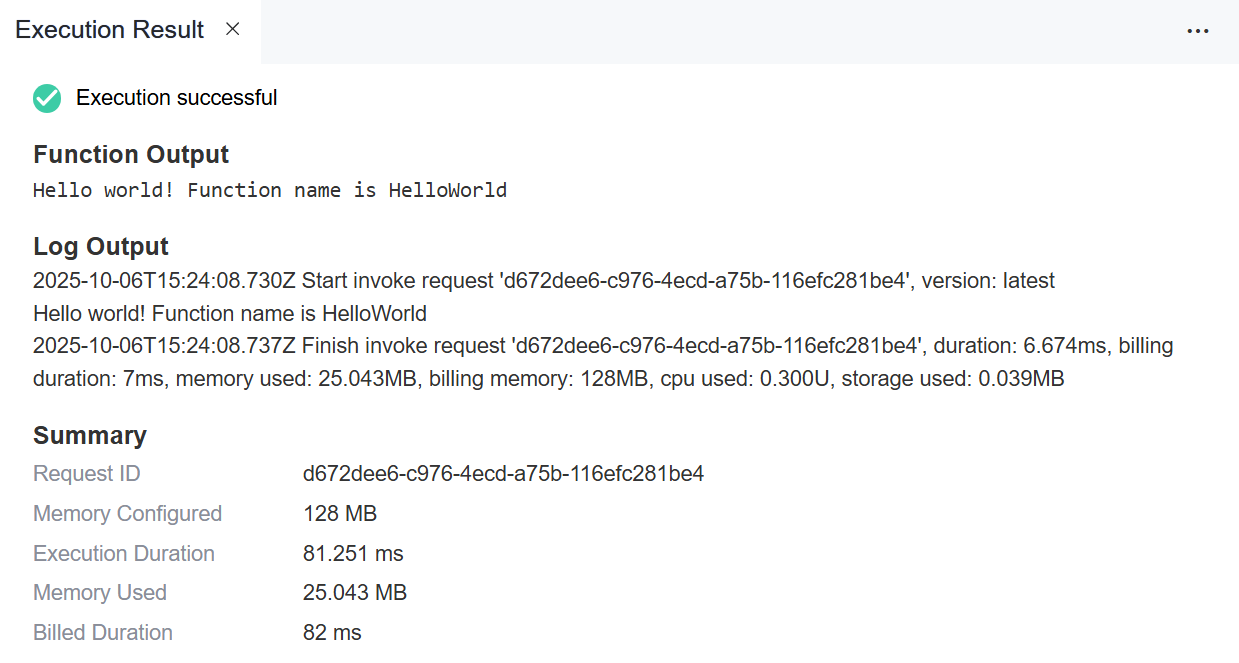Screen dimensions: 1239x663
Task: Click the Summary heading
Action: (90, 436)
